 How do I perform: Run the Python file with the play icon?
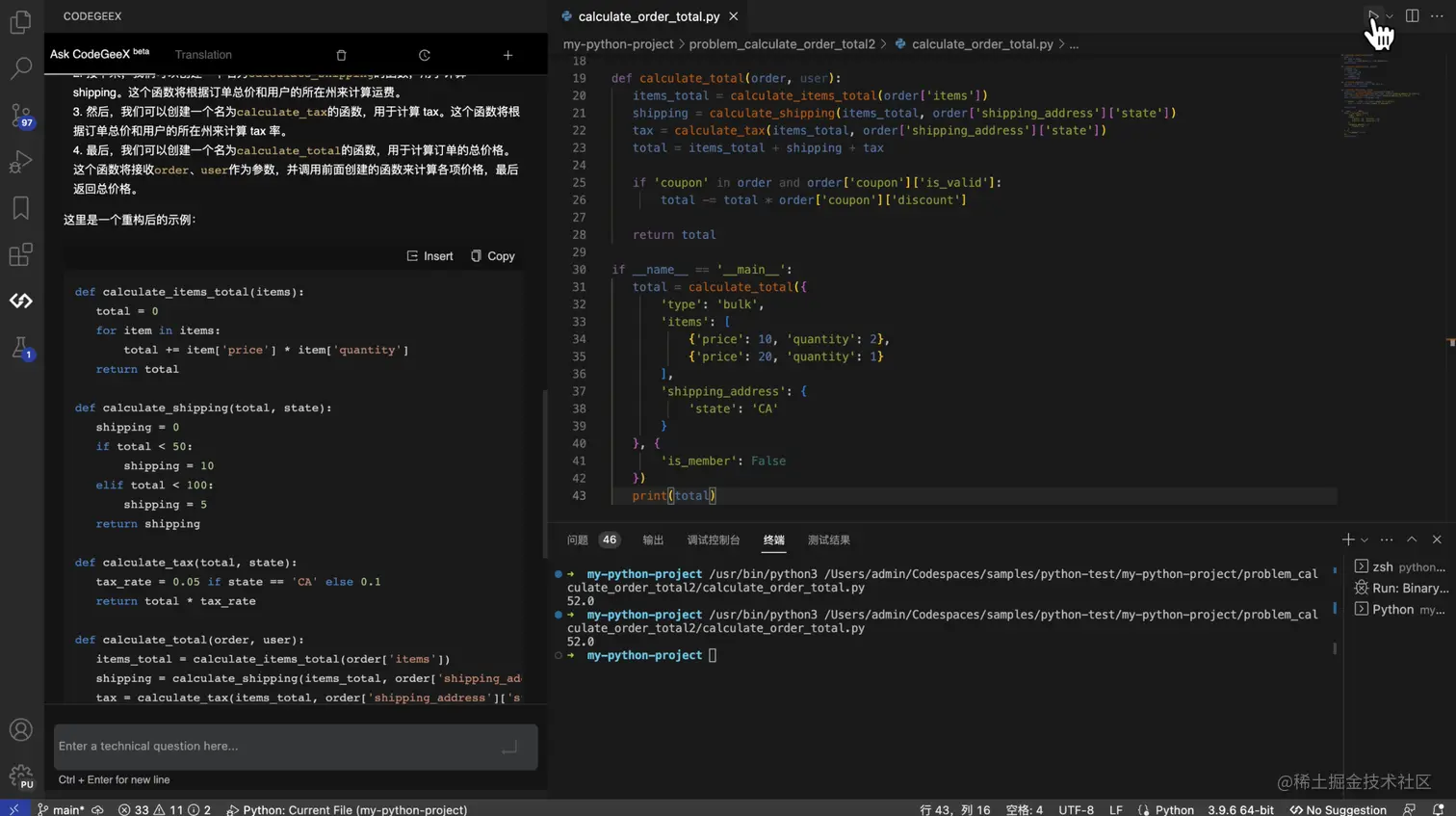pyautogui.click(x=1372, y=16)
